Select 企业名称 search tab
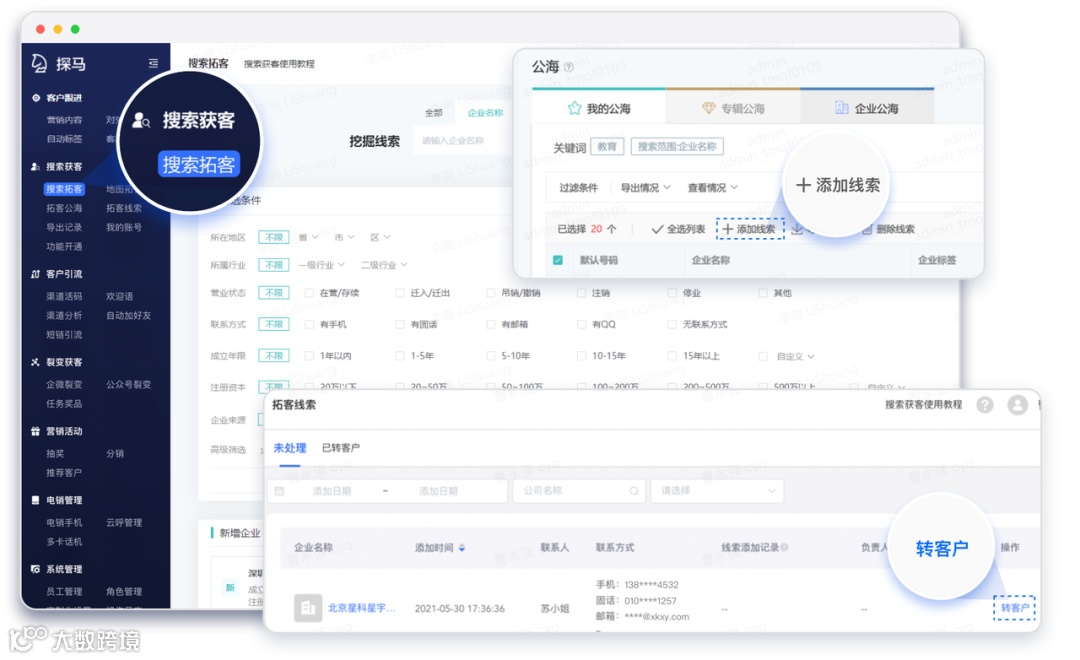The width and height of the screenshot is (1080, 660). [486, 113]
